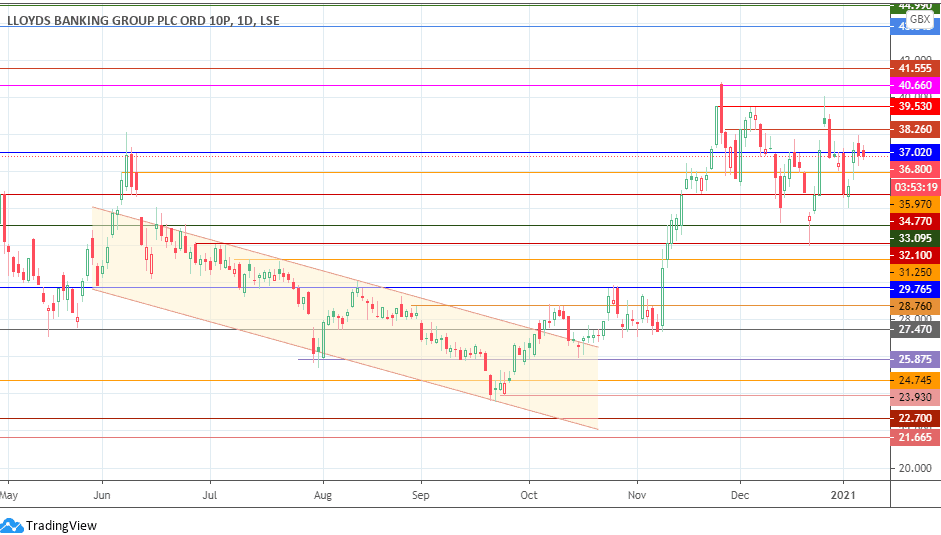This screenshot has width=941, height=535.
Task: Select the 38.260 price label
Action: pos(915,129)
